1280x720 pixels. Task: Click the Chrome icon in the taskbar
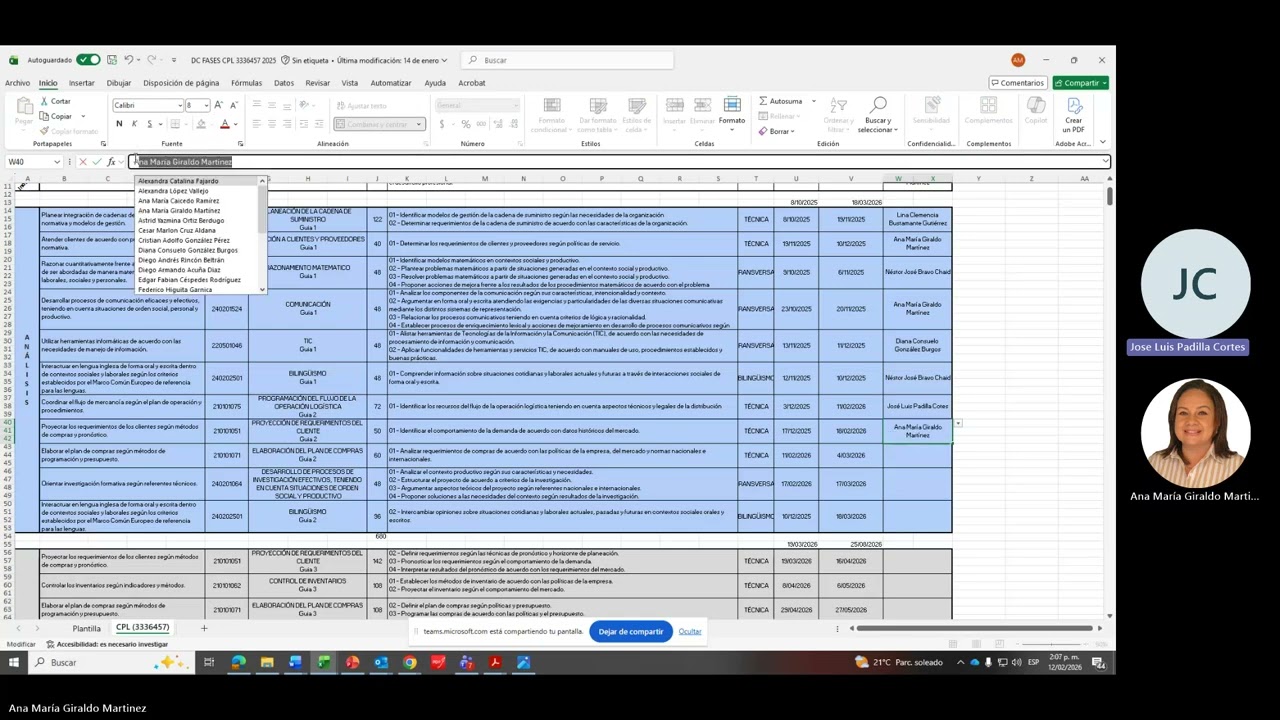click(410, 662)
